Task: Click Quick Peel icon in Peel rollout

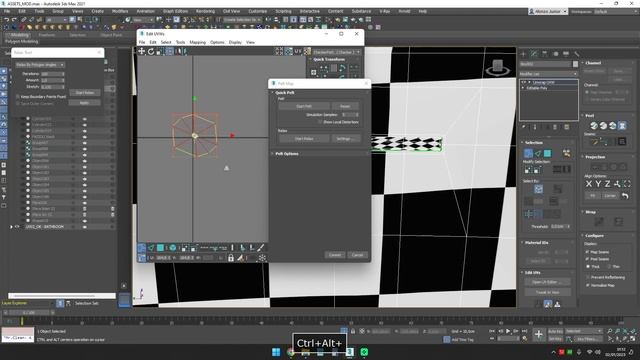Action: [x=594, y=126]
